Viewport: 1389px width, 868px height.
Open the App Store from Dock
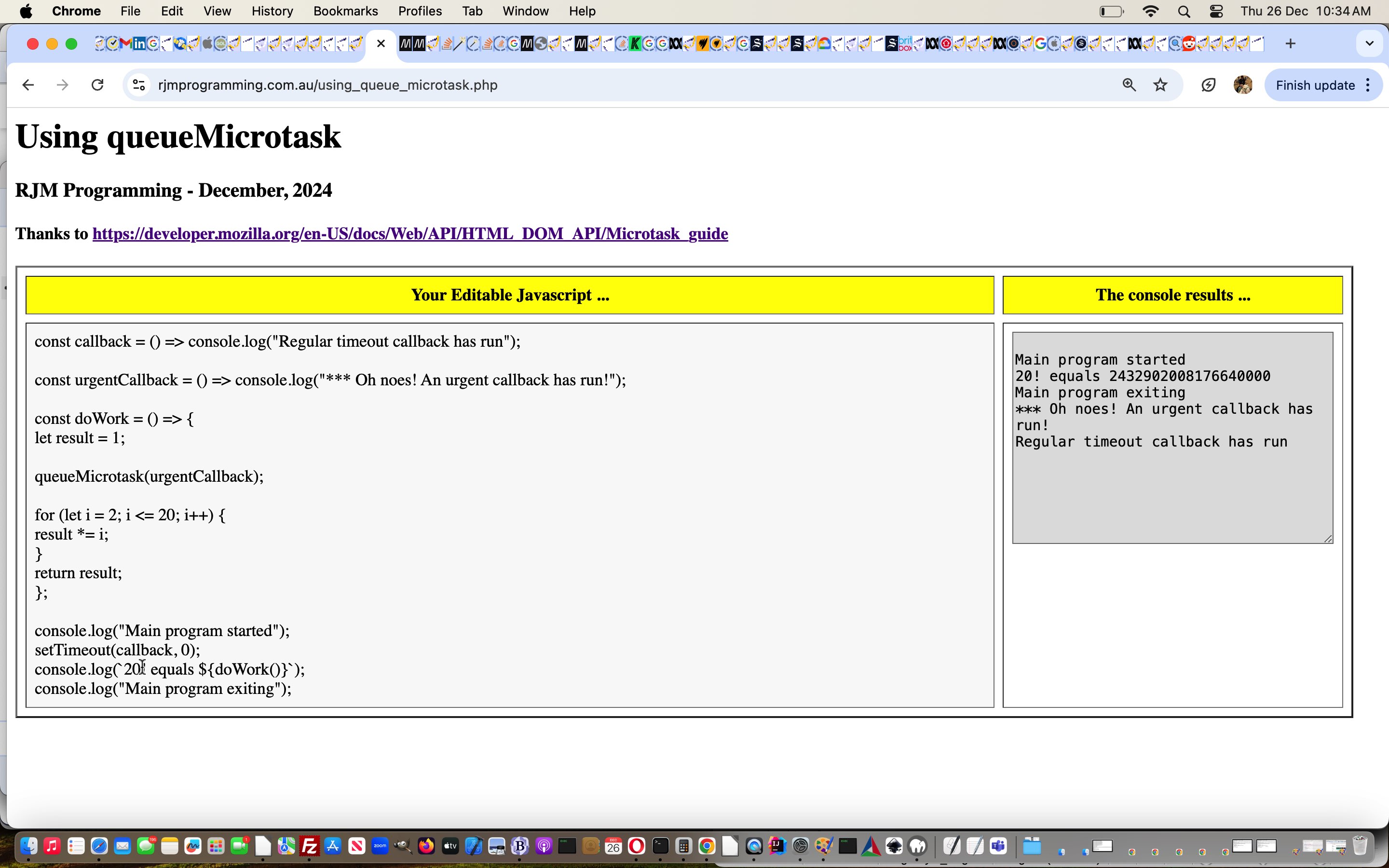click(x=333, y=846)
